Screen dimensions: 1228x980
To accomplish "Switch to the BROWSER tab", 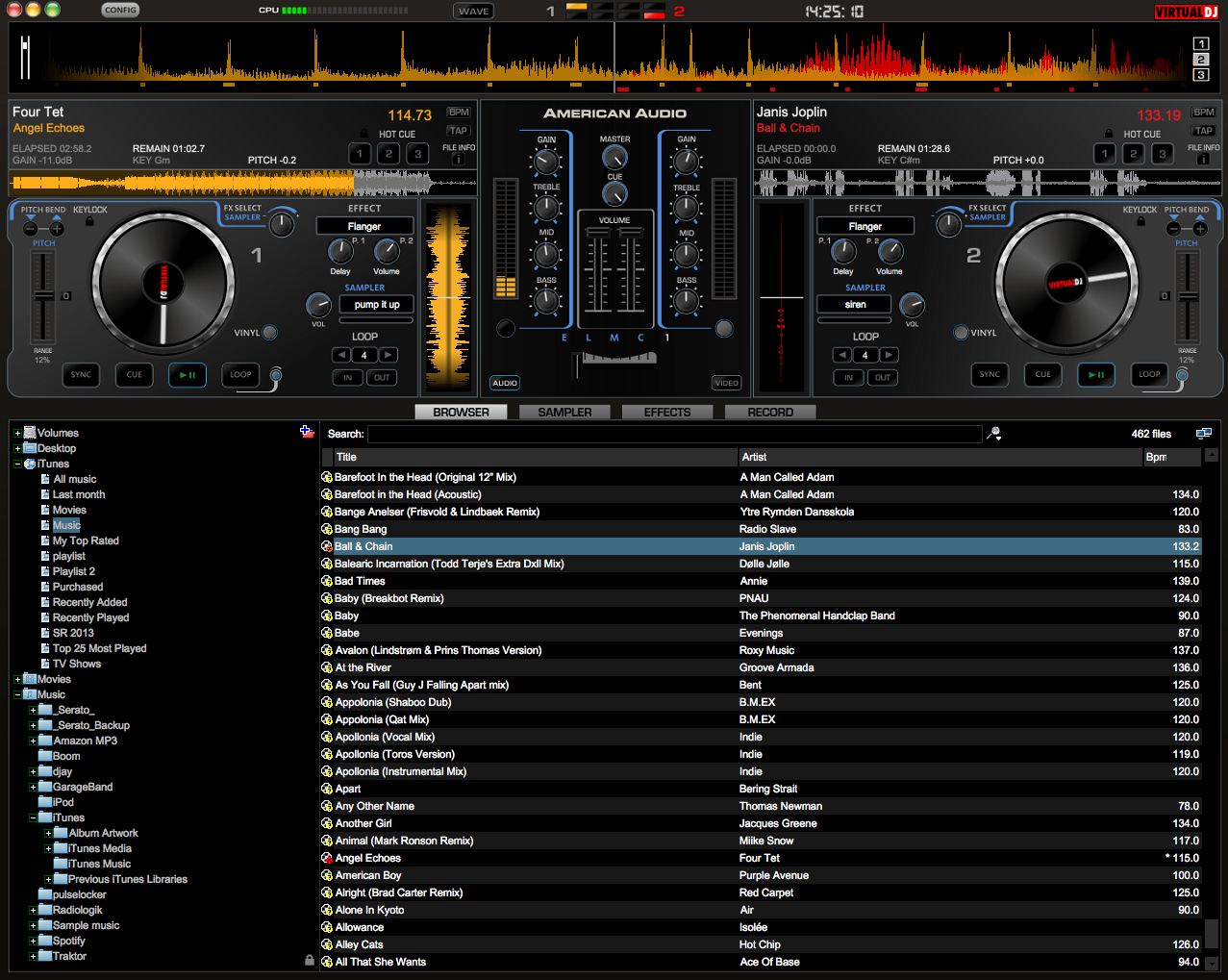I will [x=462, y=413].
